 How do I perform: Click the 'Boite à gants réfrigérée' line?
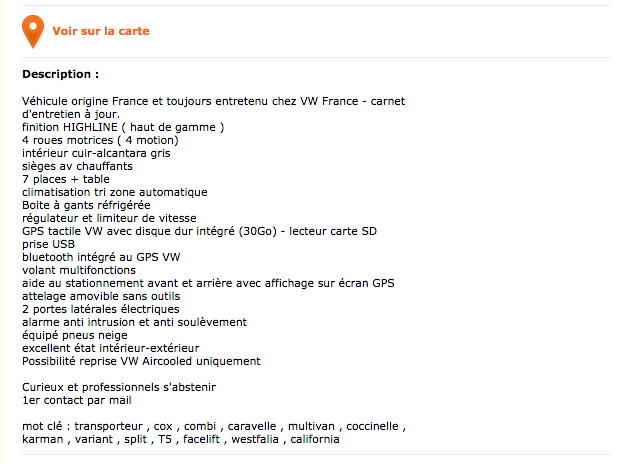[86, 205]
